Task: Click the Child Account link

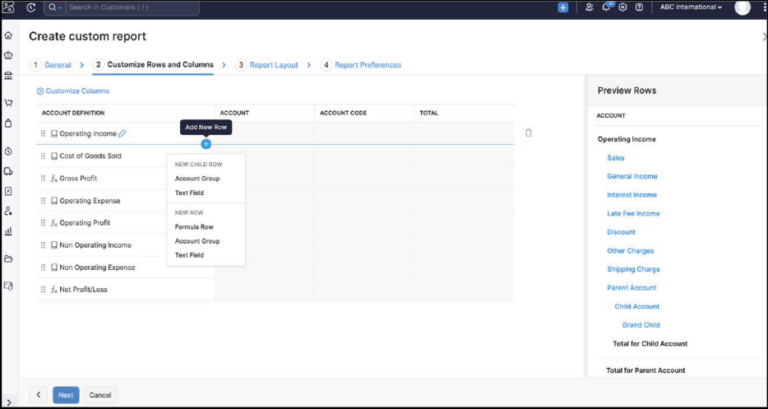Action: 637,307
